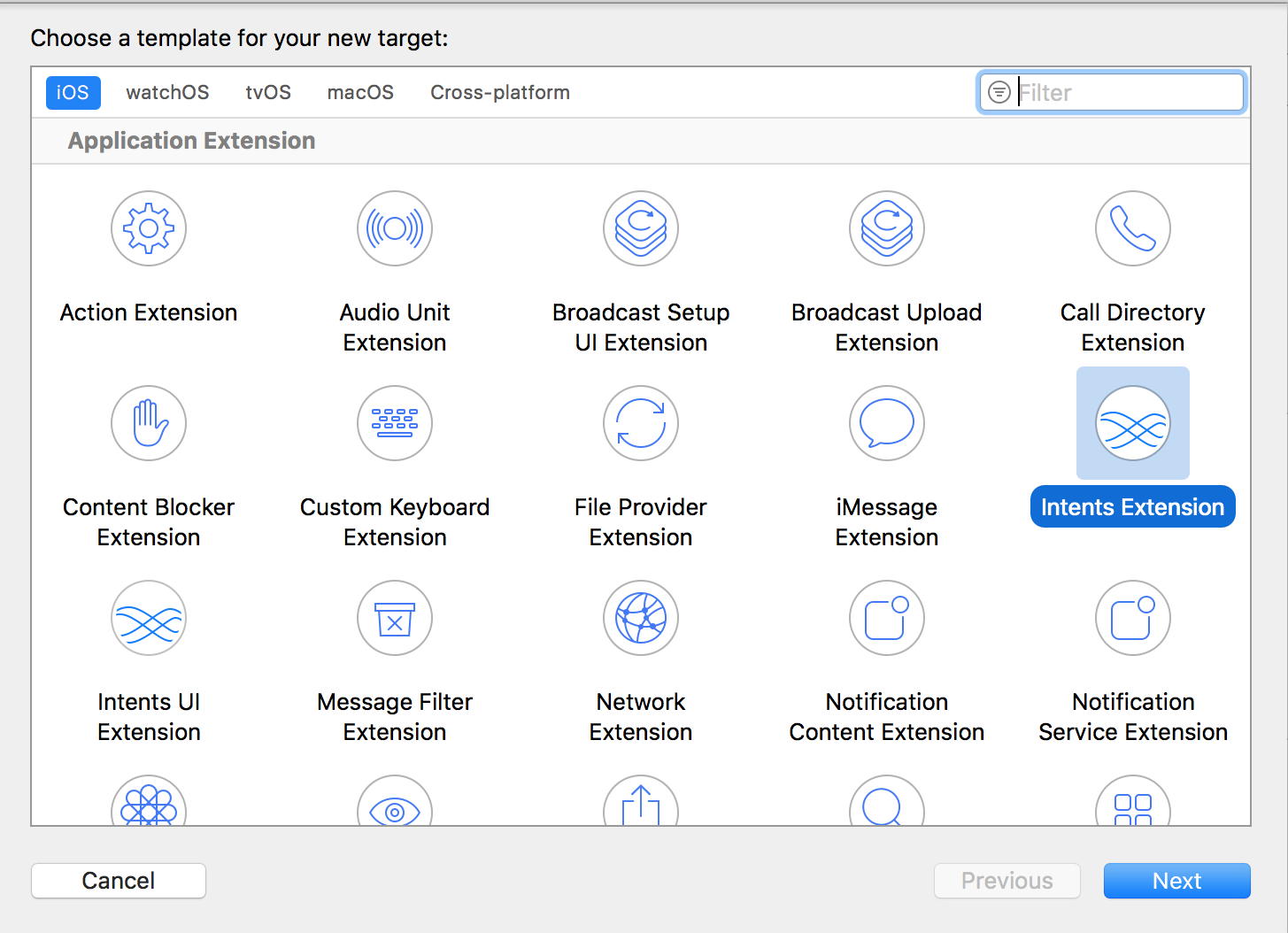Pick the Network Extension globe icon

(x=641, y=618)
